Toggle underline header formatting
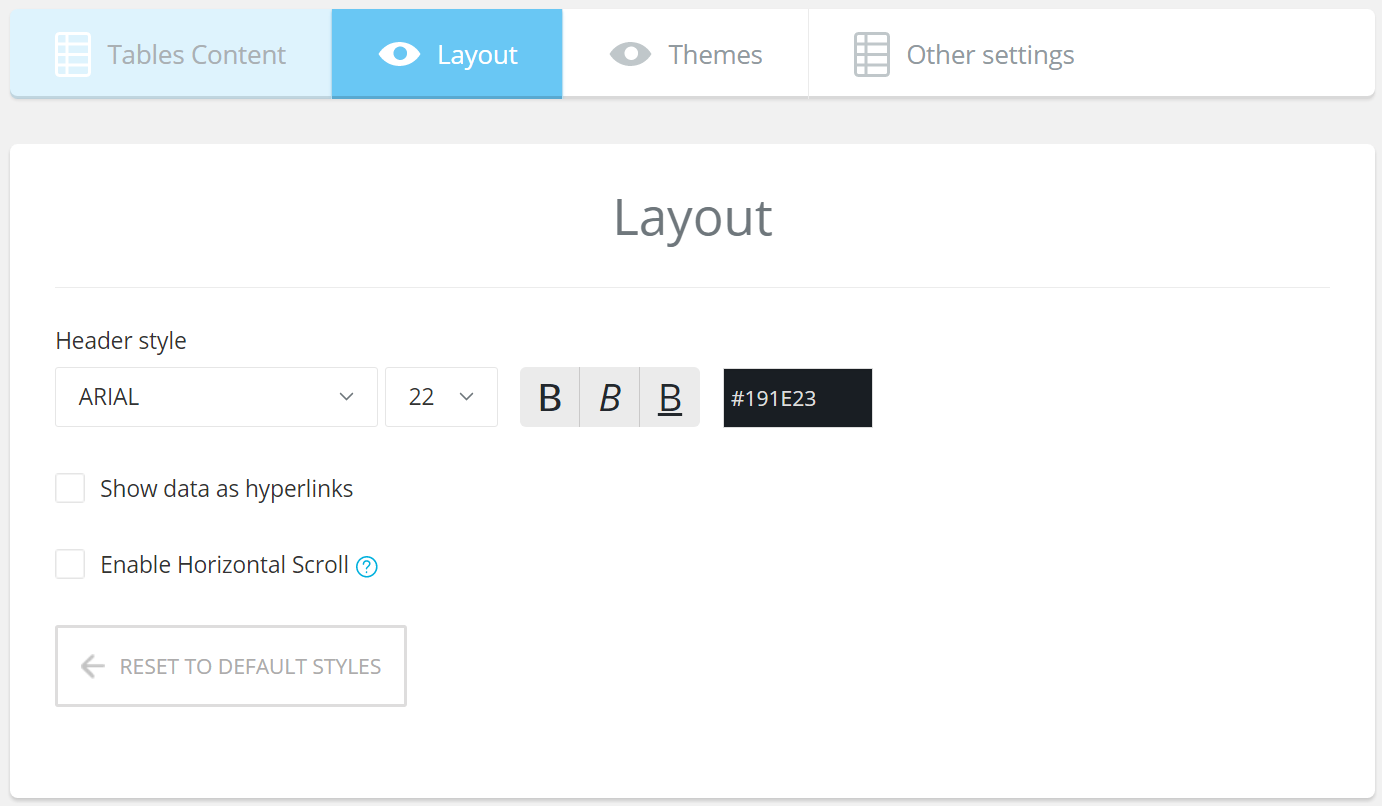The image size is (1382, 806). tap(670, 397)
